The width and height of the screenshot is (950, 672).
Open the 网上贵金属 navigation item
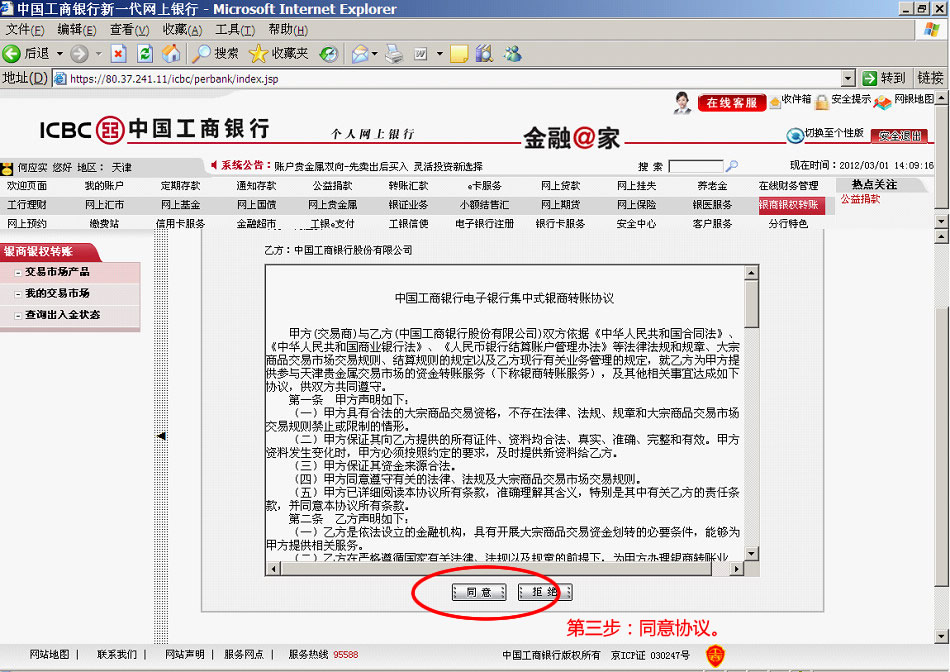(x=332, y=205)
